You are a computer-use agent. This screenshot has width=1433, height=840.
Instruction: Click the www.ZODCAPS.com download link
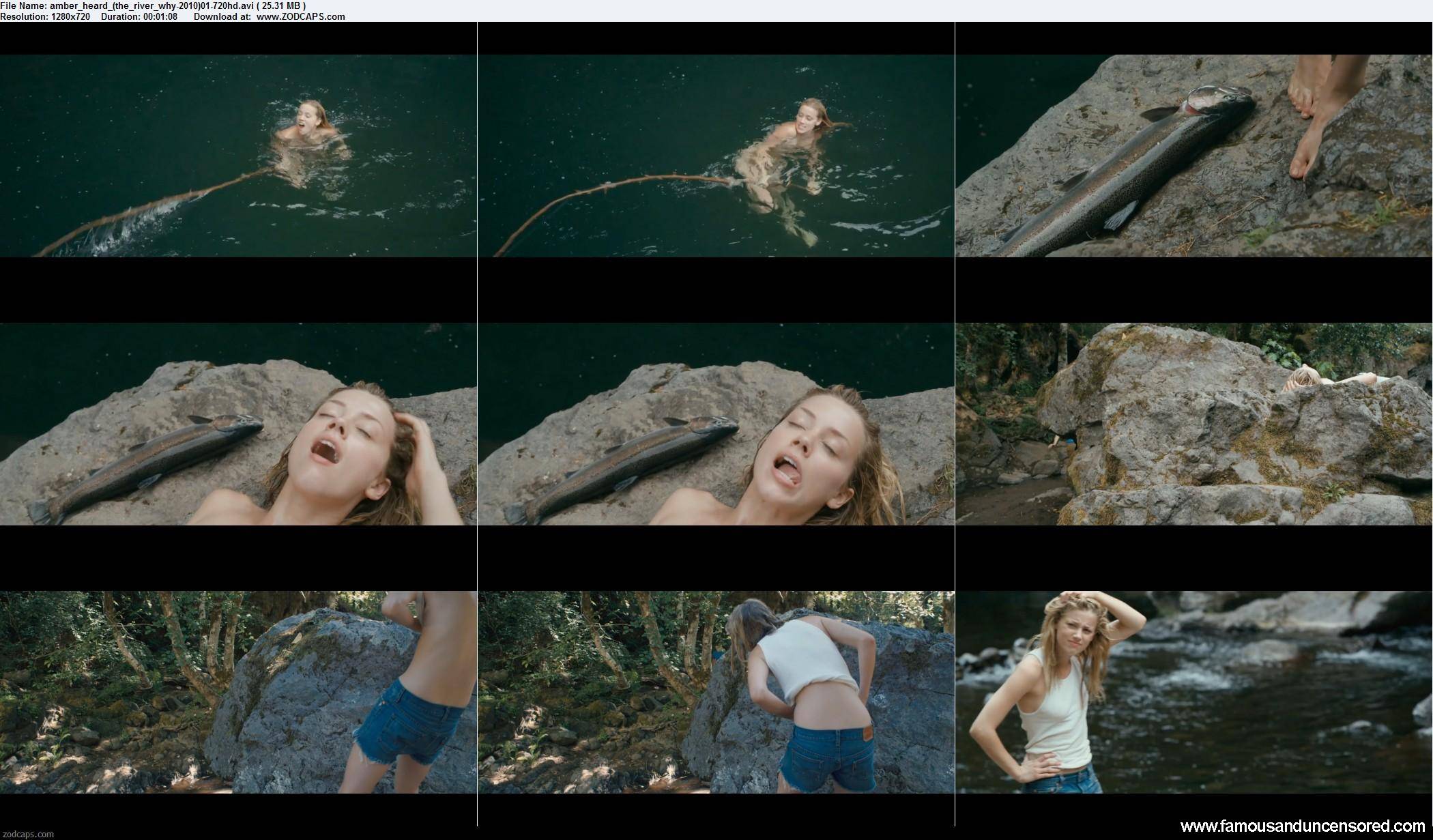[x=300, y=16]
